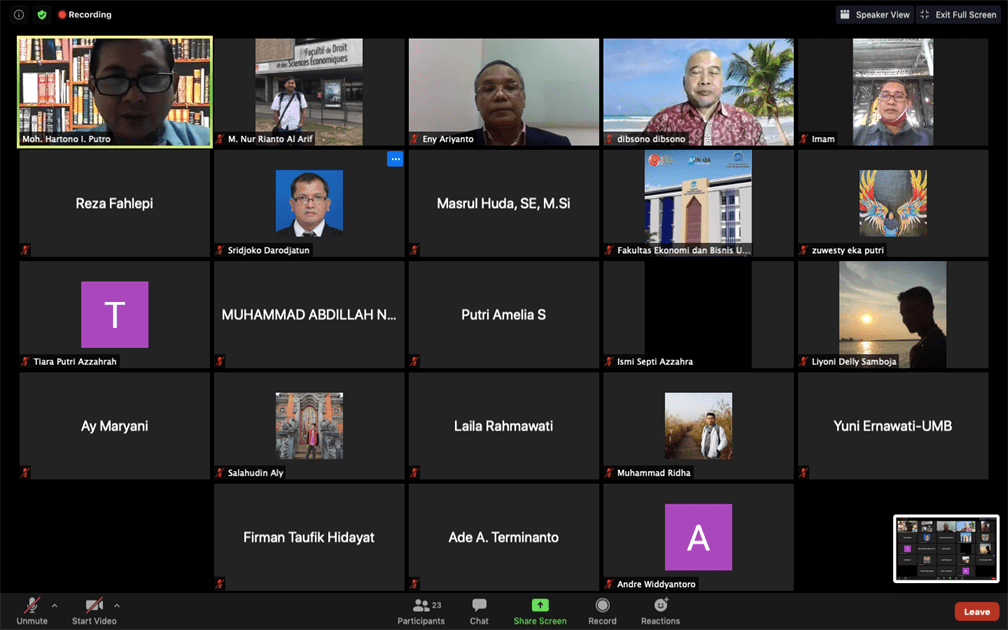Click the three-dot menu on Sridjoko's tile
This screenshot has width=1008, height=630.
pyautogui.click(x=395, y=159)
